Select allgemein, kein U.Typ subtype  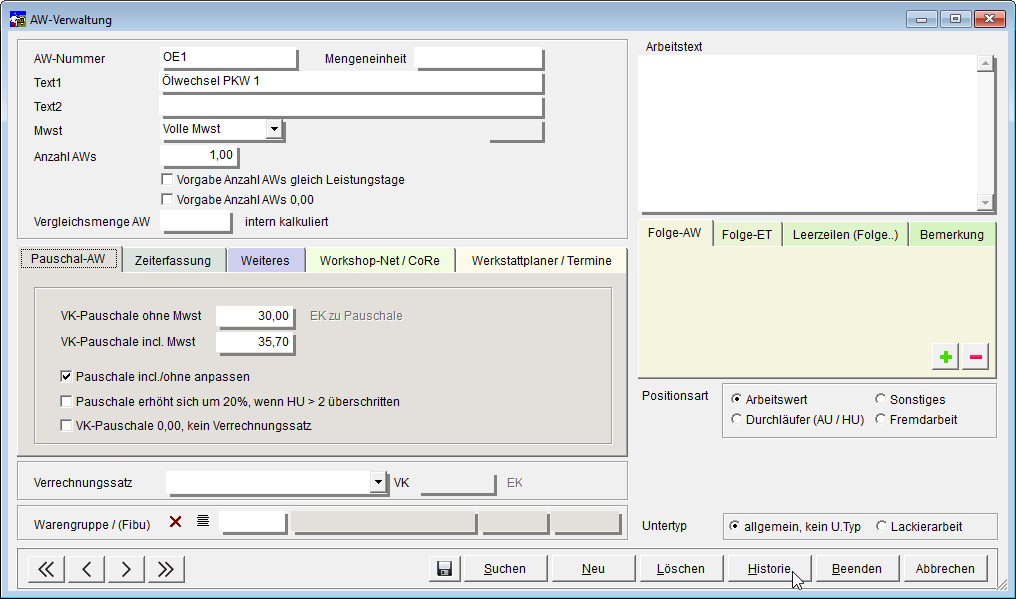pyautogui.click(x=734, y=526)
